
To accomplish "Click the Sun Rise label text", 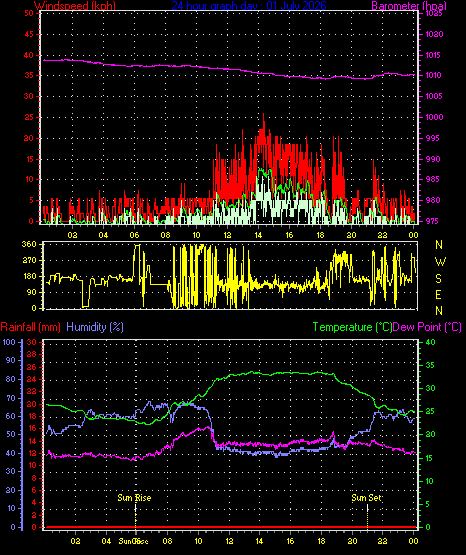I will pyautogui.click(x=134, y=498).
